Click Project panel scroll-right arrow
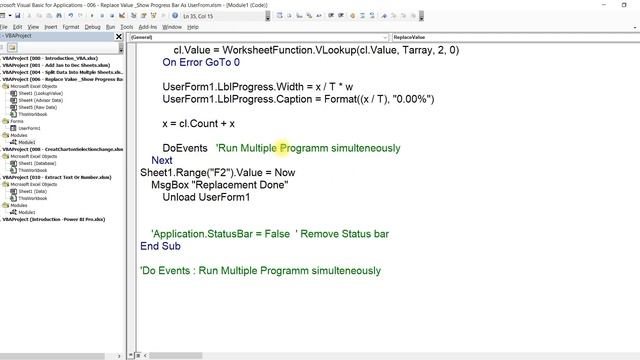 119,356
